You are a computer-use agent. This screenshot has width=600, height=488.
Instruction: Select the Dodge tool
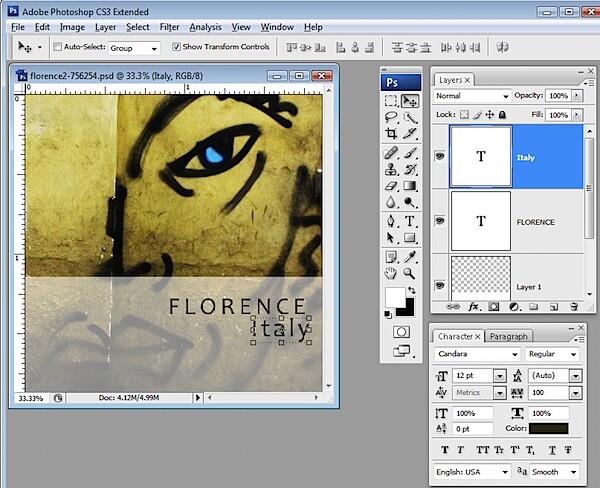point(409,202)
